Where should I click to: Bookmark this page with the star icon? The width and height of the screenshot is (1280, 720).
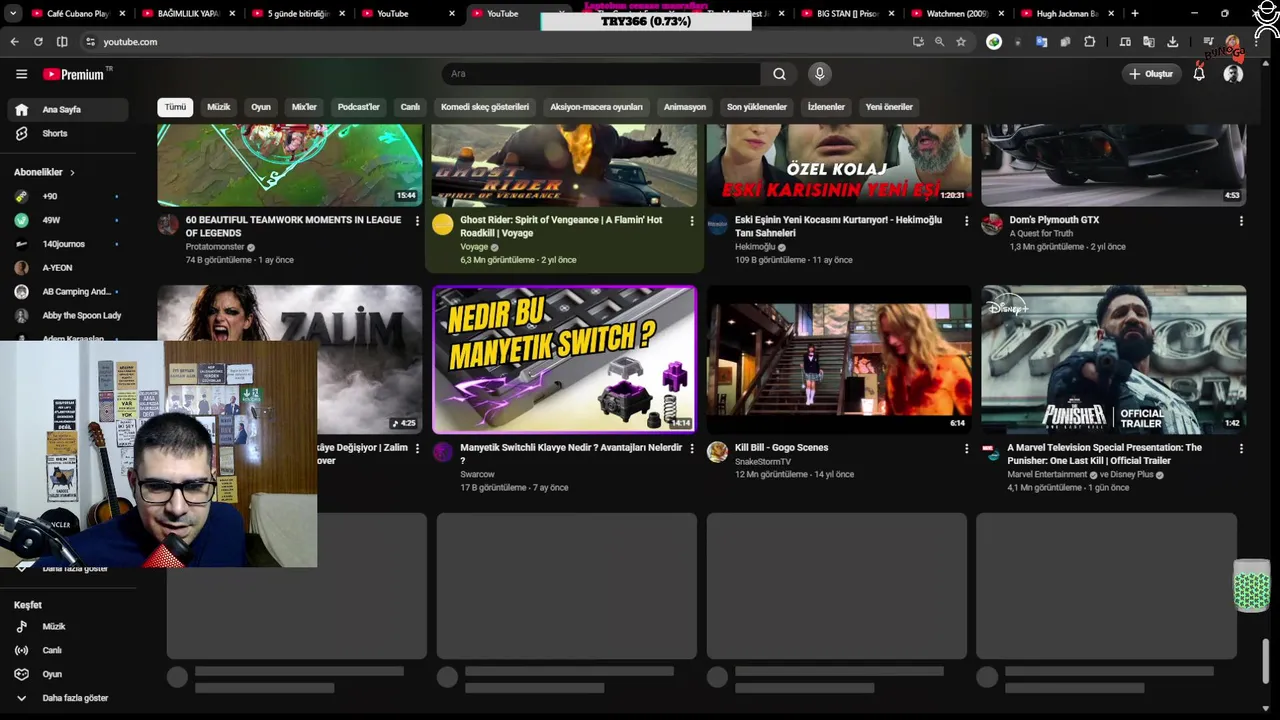click(961, 42)
